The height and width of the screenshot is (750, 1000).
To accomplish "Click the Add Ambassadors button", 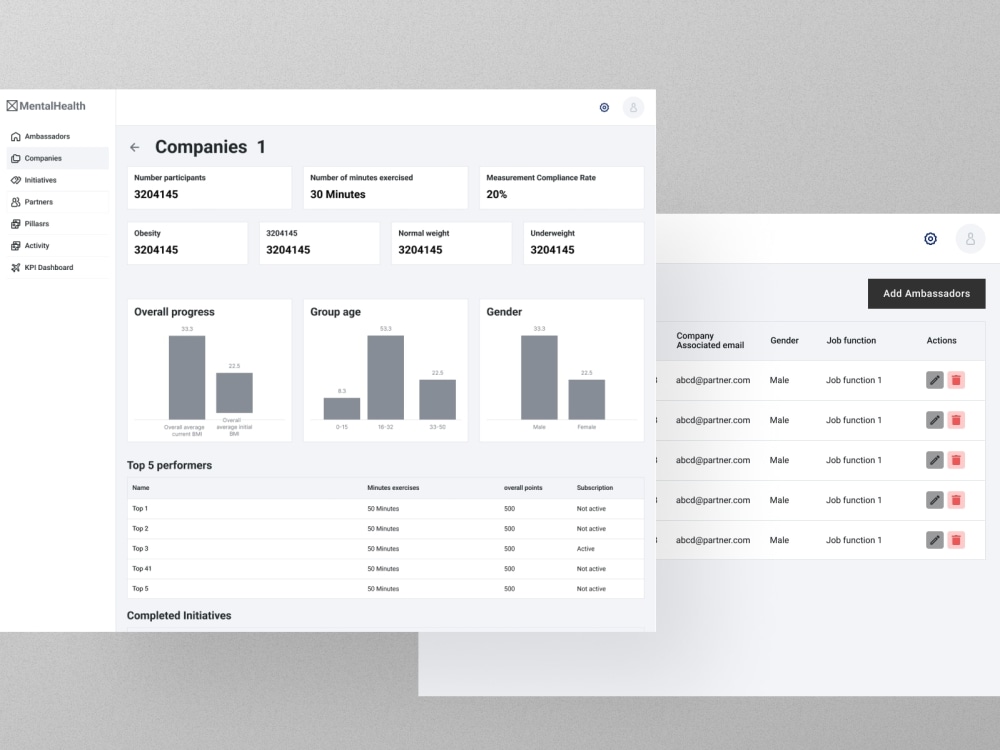I will (926, 293).
